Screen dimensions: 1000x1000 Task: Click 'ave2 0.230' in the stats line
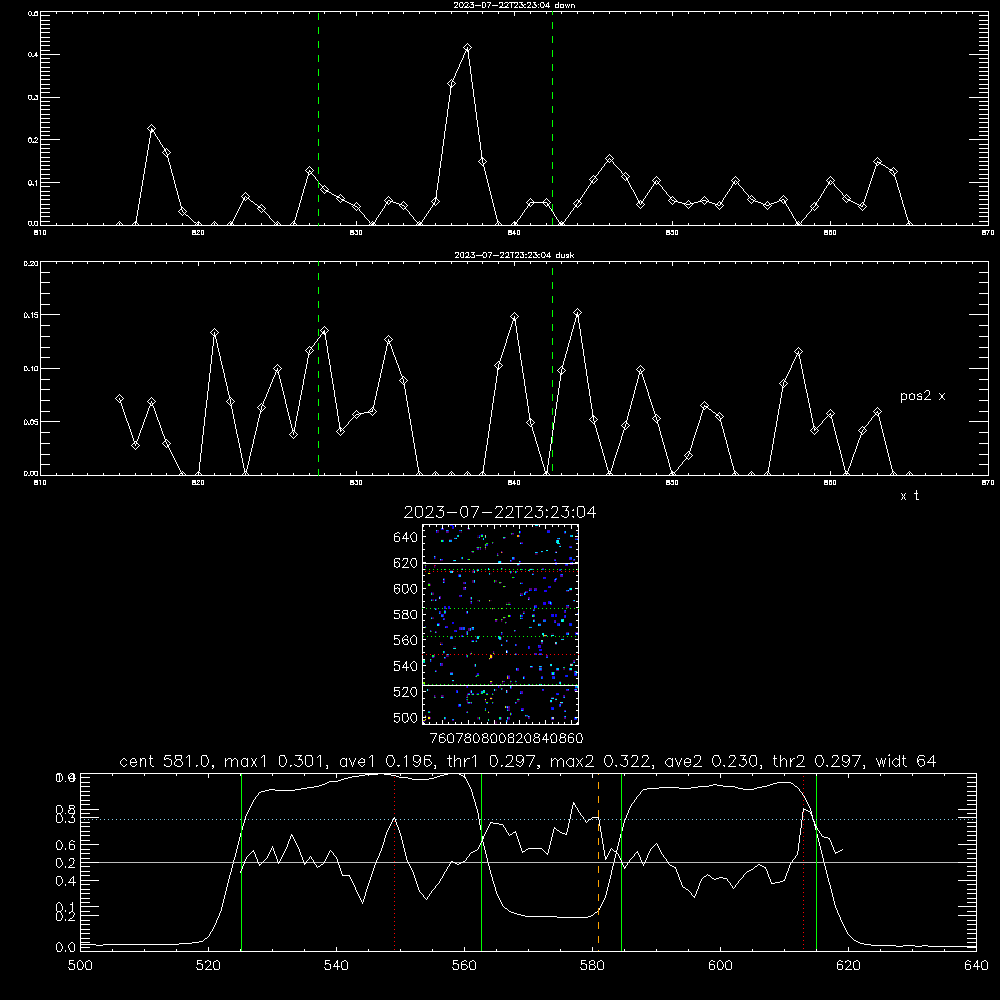coord(711,761)
